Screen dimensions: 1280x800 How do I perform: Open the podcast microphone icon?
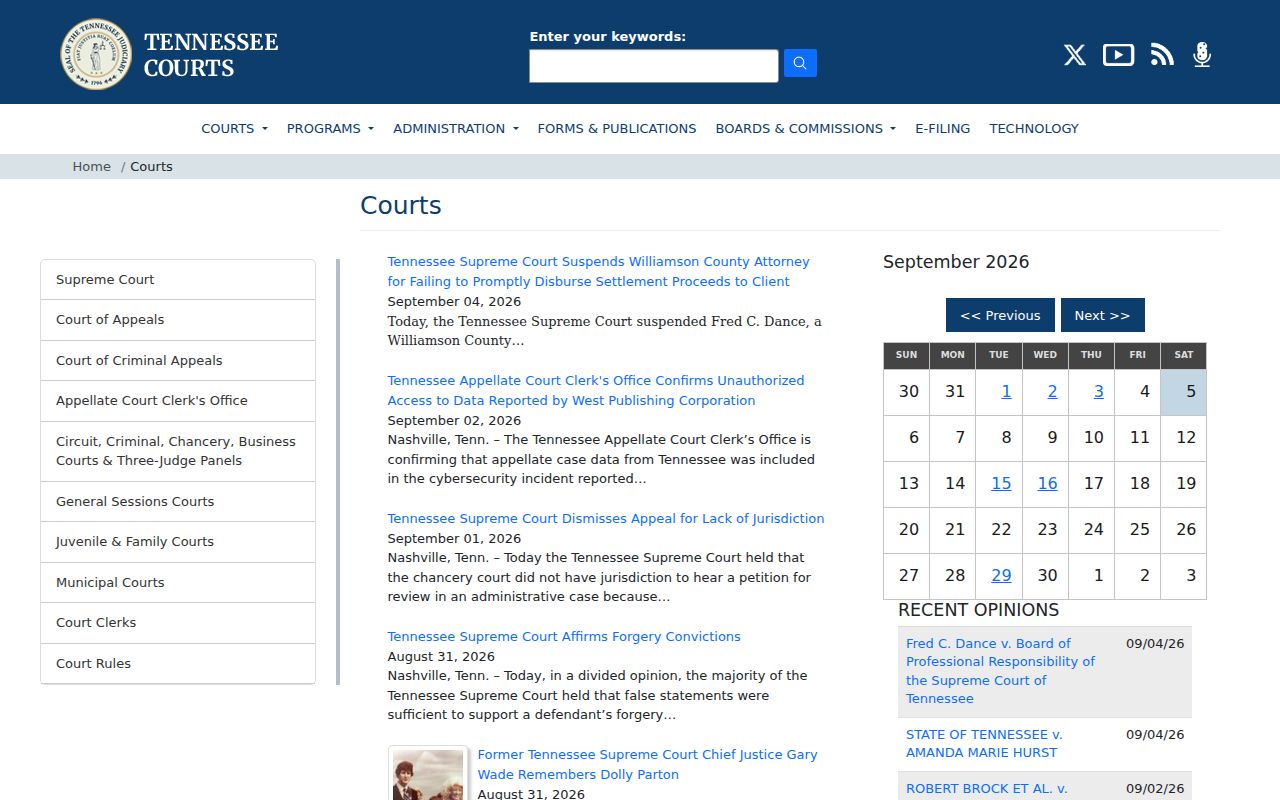click(x=1202, y=55)
